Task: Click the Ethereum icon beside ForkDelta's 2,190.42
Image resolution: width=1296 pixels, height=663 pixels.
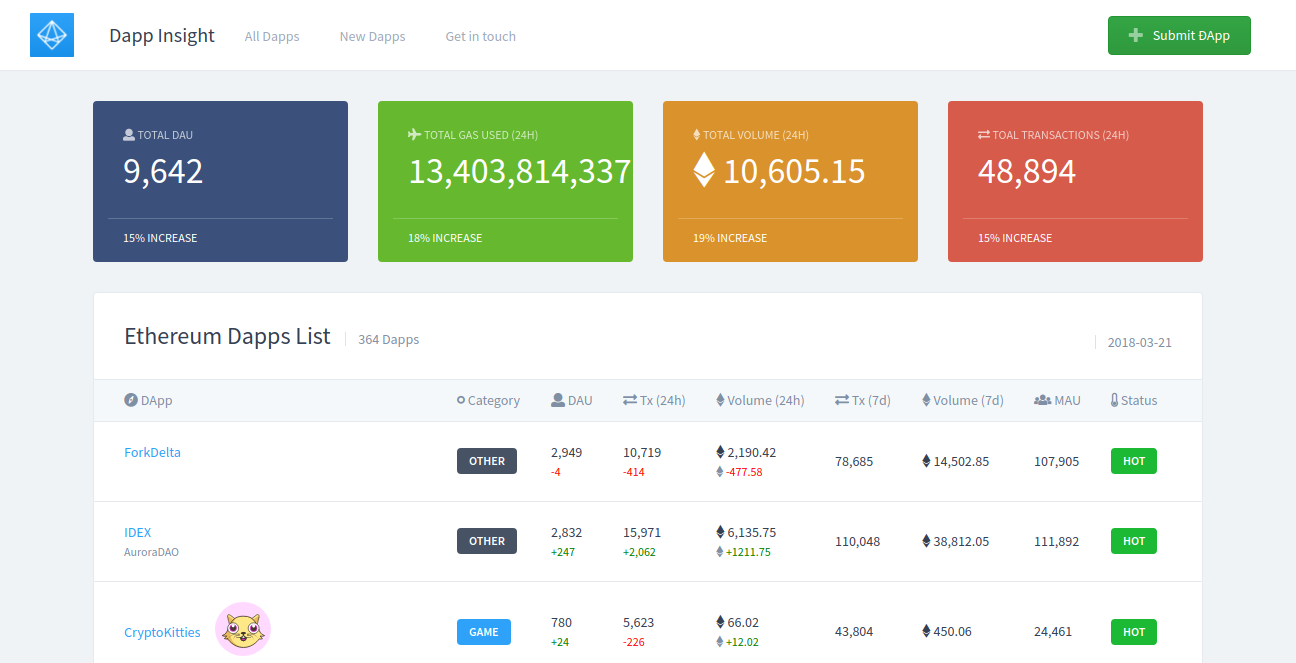Action: 720,452
